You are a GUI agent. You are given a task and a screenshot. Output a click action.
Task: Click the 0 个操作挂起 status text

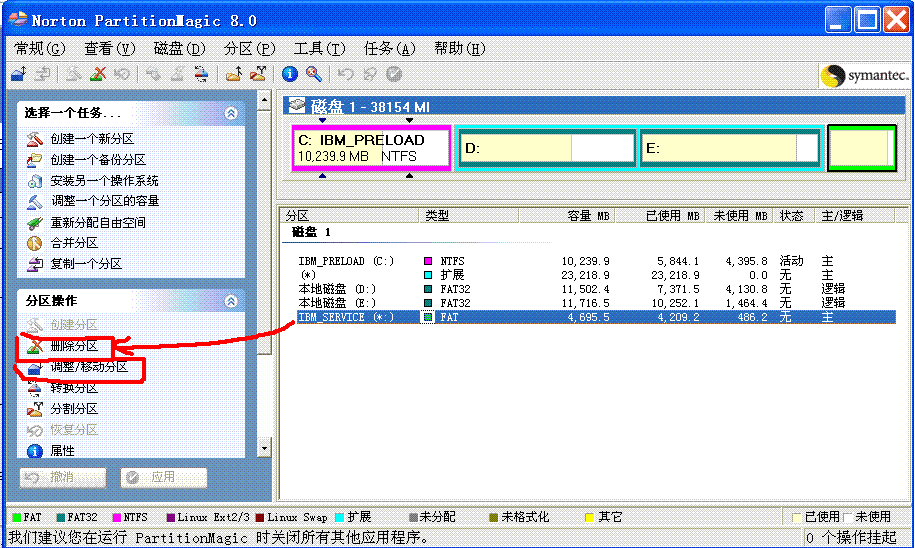(x=851, y=537)
